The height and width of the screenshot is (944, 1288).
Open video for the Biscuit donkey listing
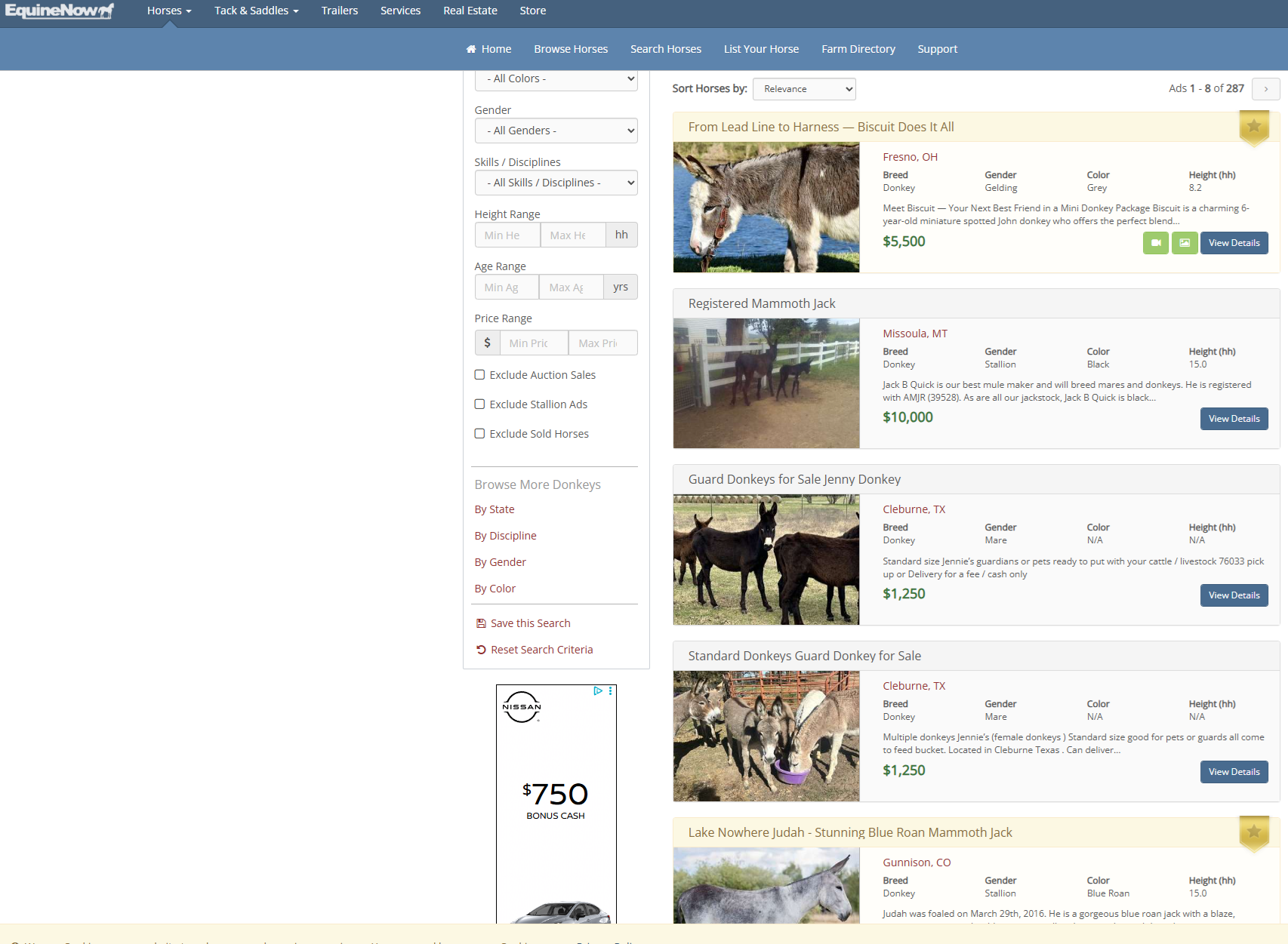(x=1155, y=243)
